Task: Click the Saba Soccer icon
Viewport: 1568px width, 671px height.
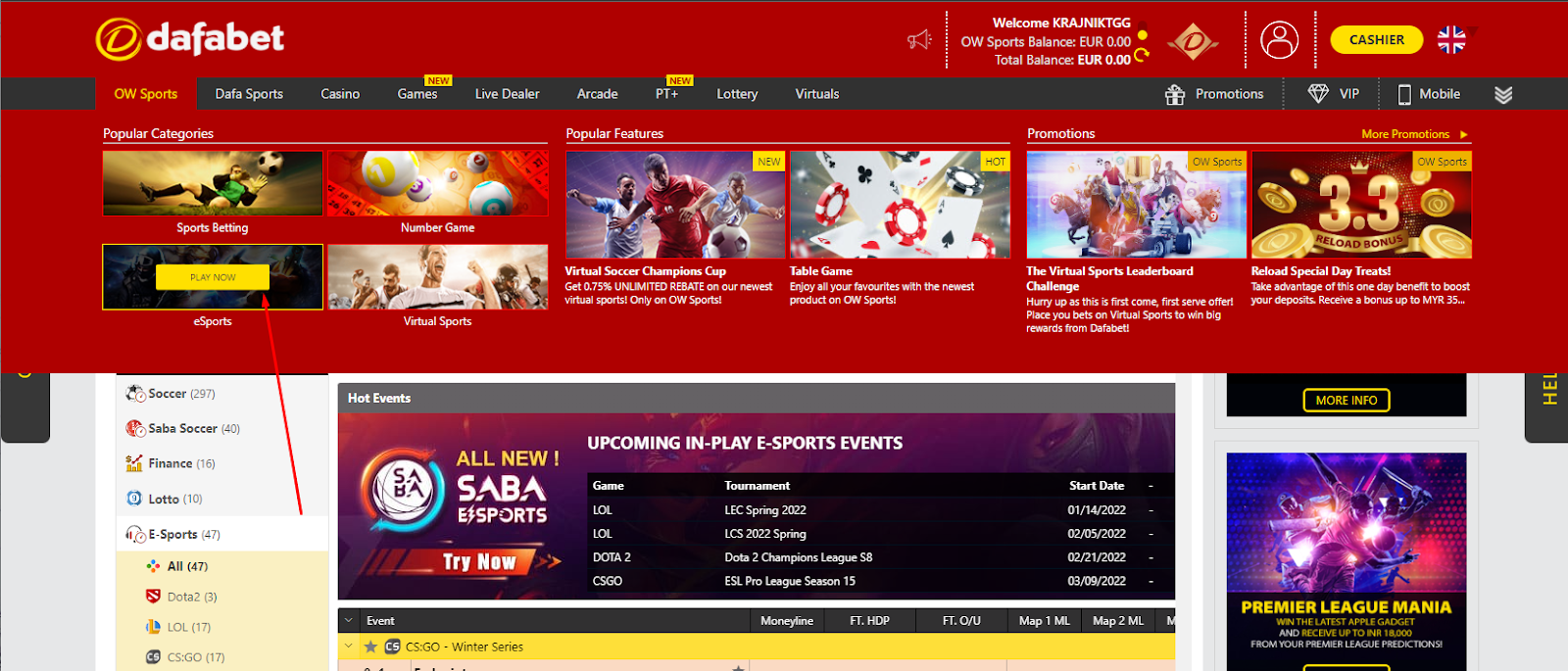Action: pos(135,428)
